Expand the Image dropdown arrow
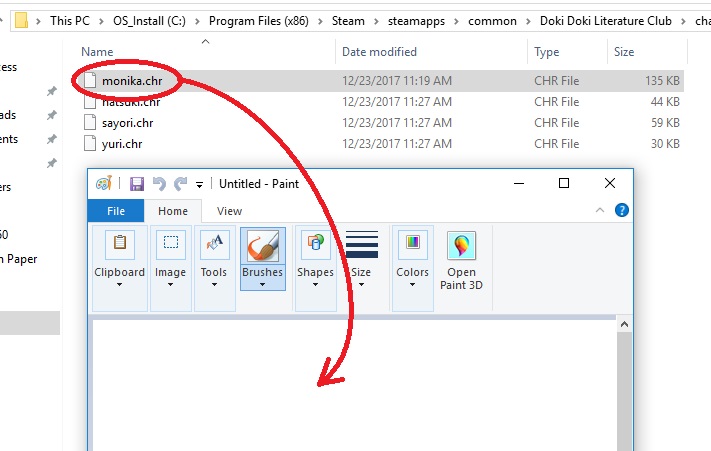The image size is (711, 451). pos(170,285)
